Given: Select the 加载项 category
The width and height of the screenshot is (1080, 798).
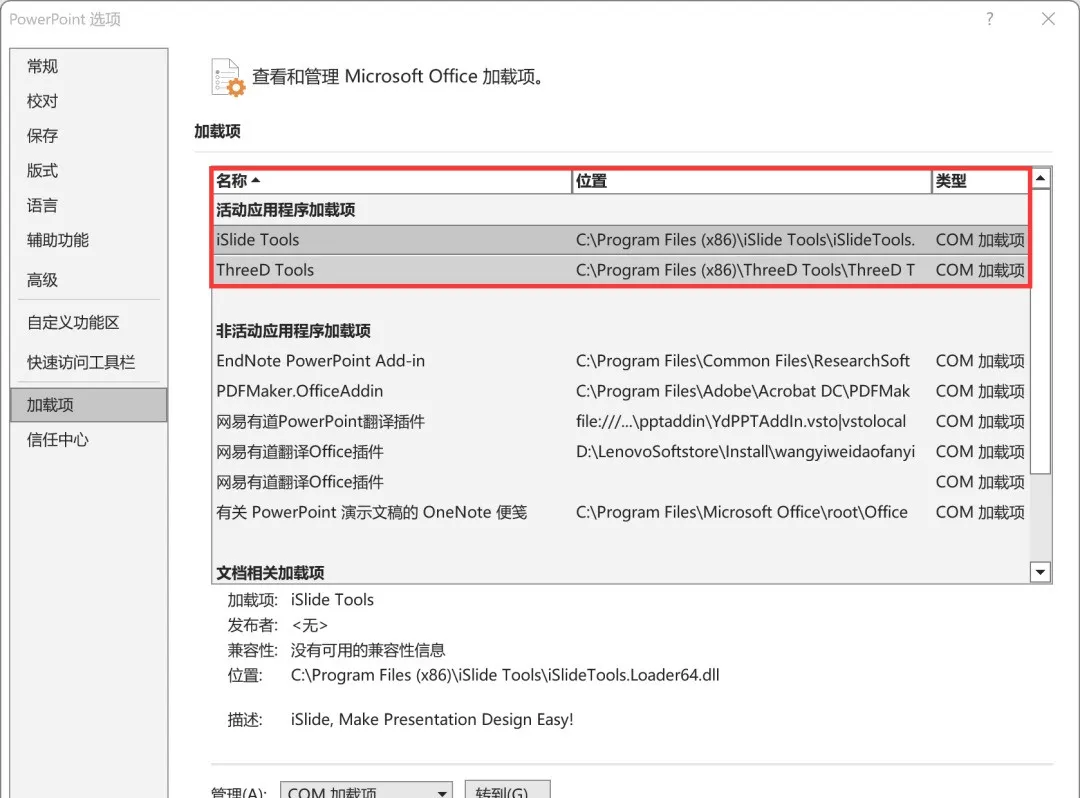Looking at the screenshot, I should 89,405.
